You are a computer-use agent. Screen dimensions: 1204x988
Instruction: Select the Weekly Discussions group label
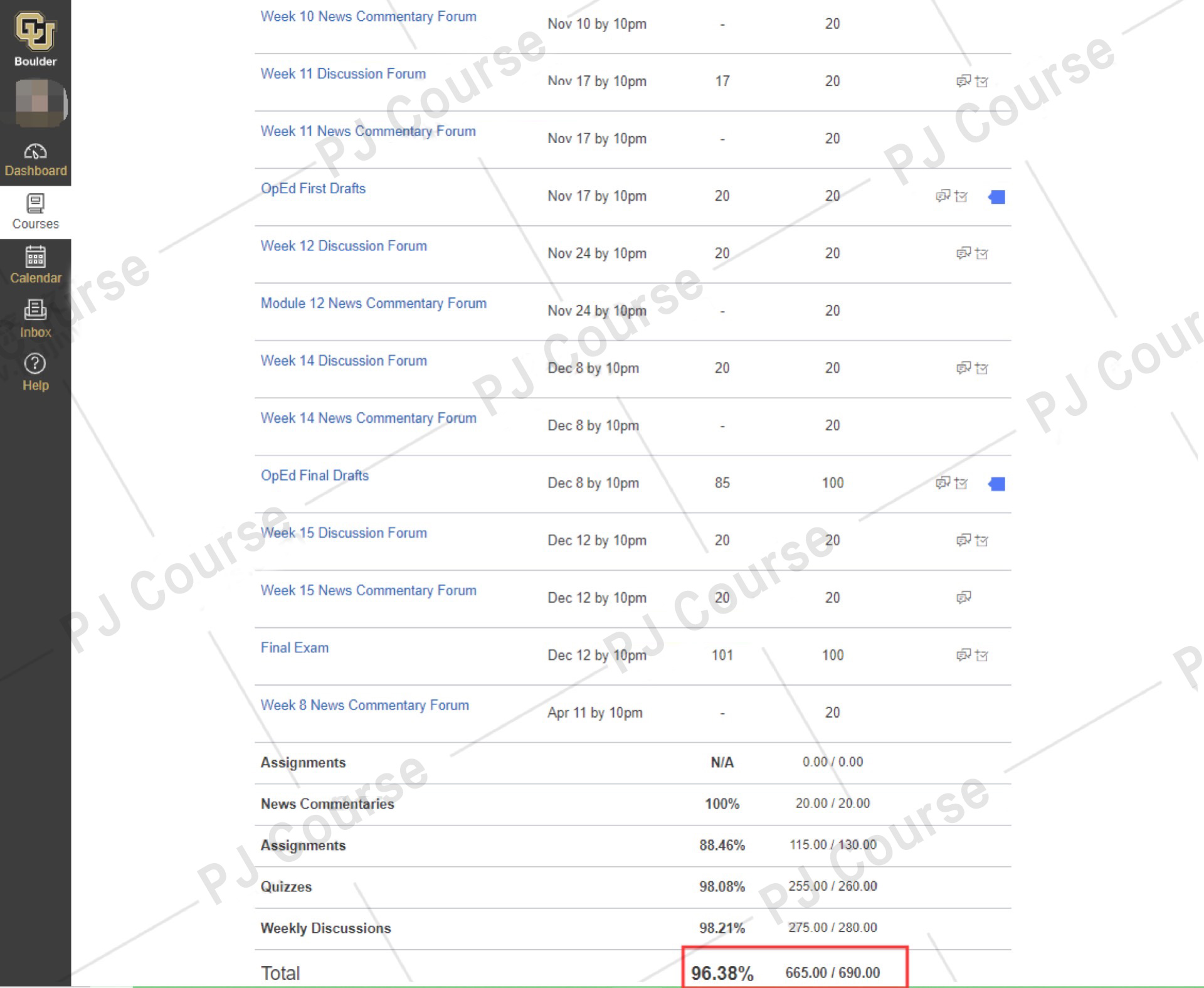click(x=325, y=928)
